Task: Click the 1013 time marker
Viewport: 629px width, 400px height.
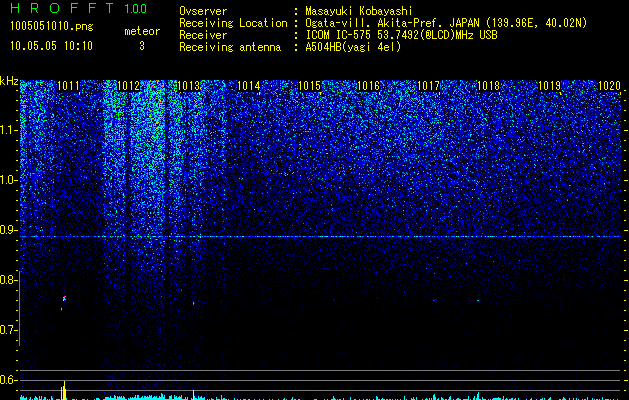Action: pyautogui.click(x=188, y=86)
